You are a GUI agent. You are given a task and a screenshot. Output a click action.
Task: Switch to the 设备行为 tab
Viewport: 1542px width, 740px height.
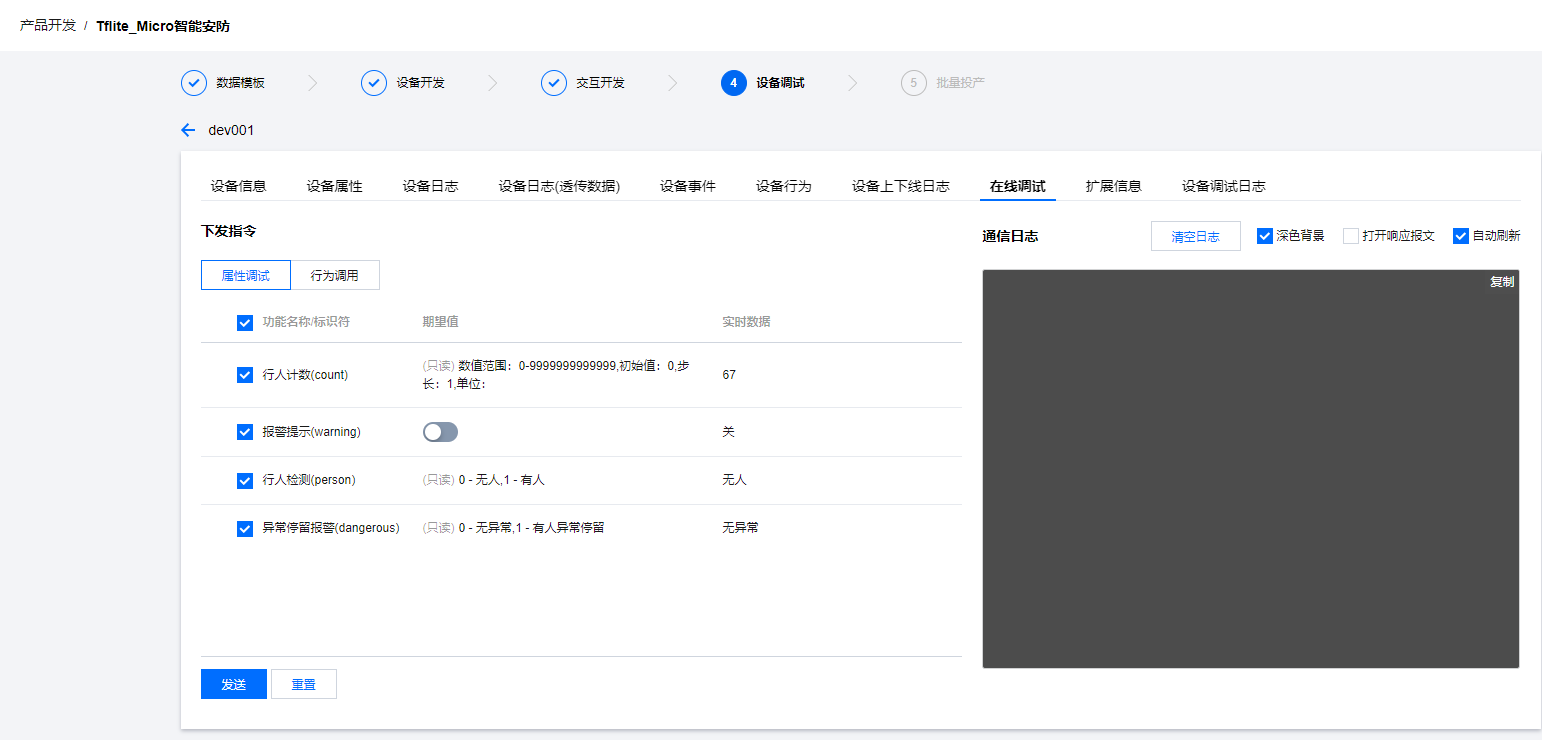[x=784, y=186]
